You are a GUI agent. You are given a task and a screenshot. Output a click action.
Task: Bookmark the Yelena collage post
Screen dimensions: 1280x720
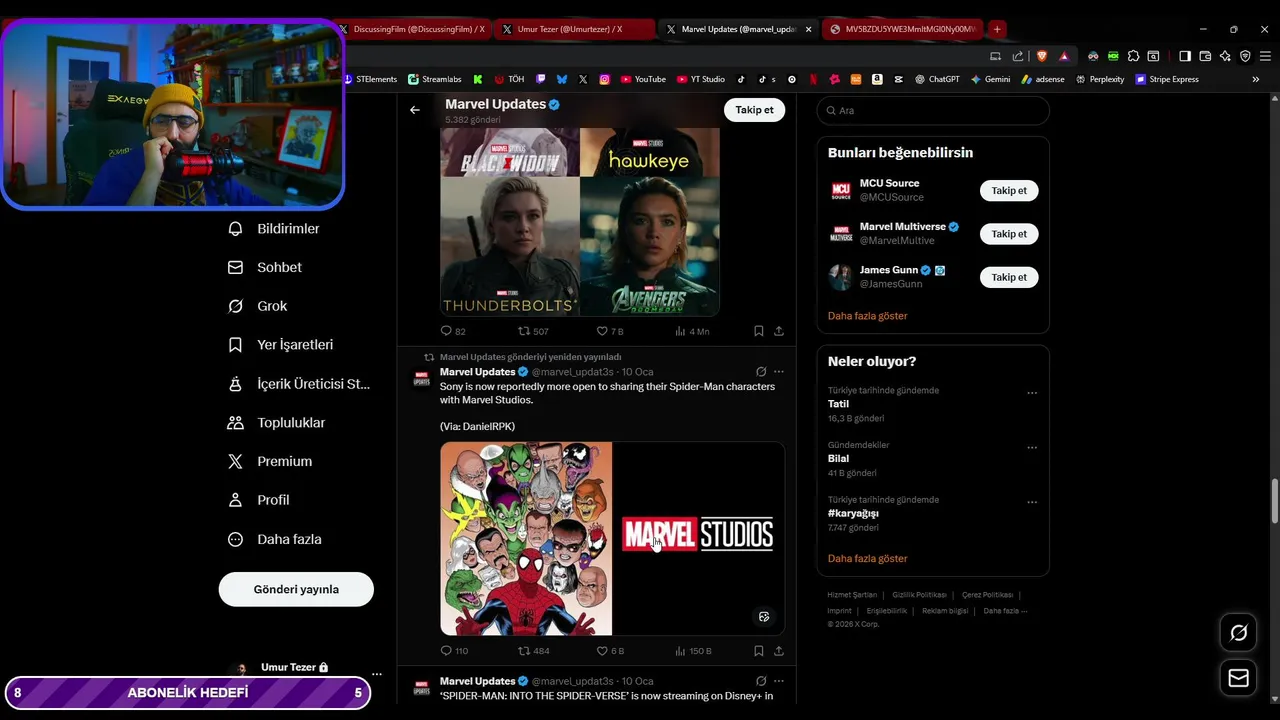pyautogui.click(x=759, y=331)
